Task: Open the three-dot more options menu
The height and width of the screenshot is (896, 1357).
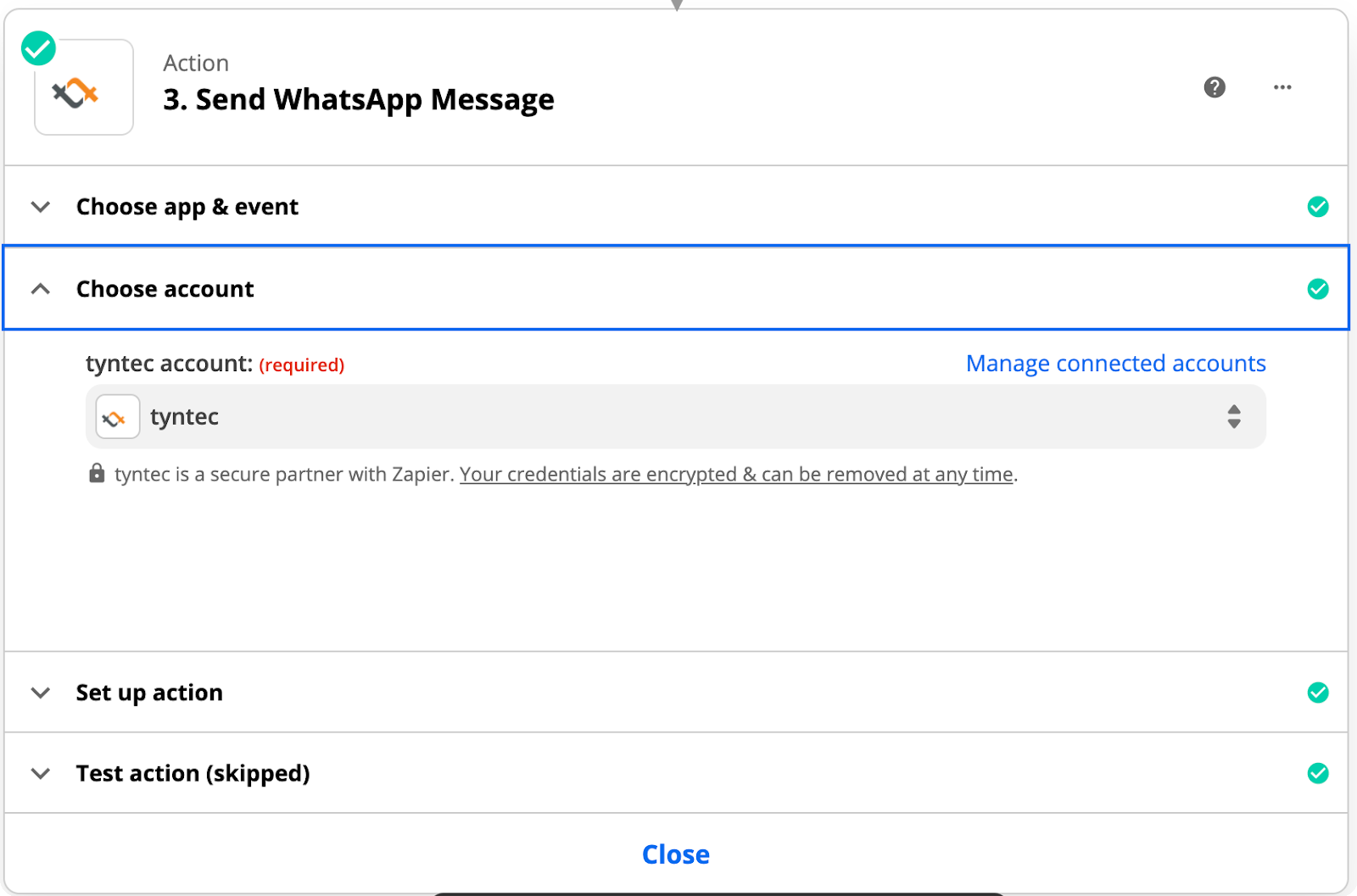Action: 1282,87
